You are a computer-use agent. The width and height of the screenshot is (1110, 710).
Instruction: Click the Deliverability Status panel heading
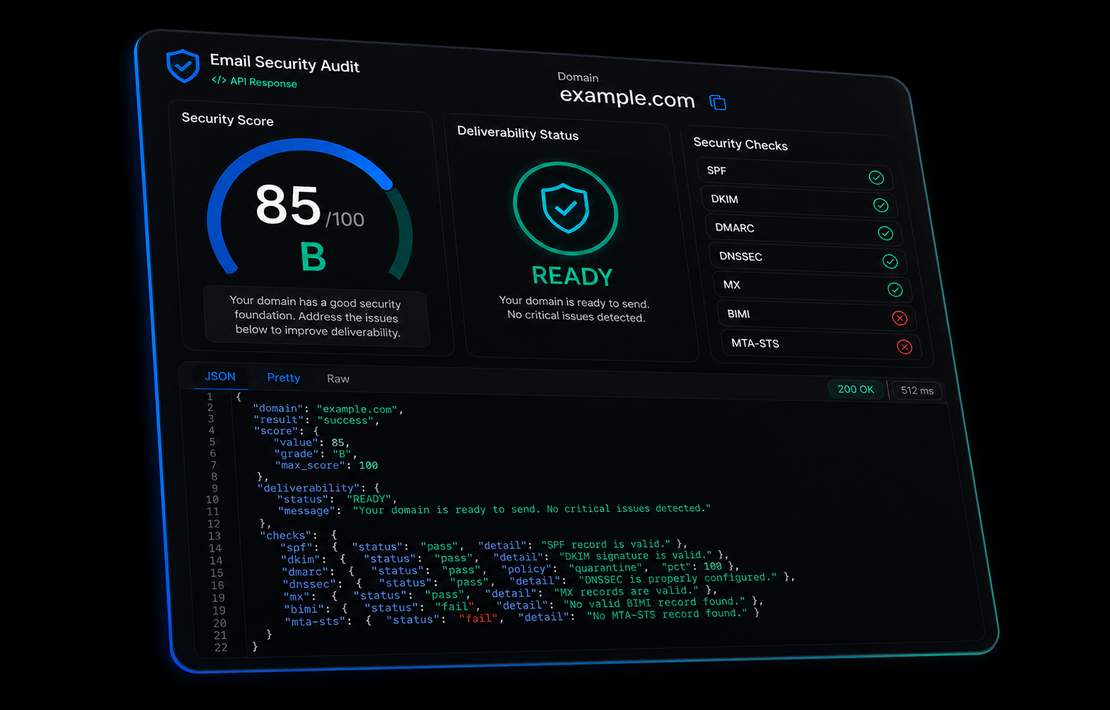517,133
